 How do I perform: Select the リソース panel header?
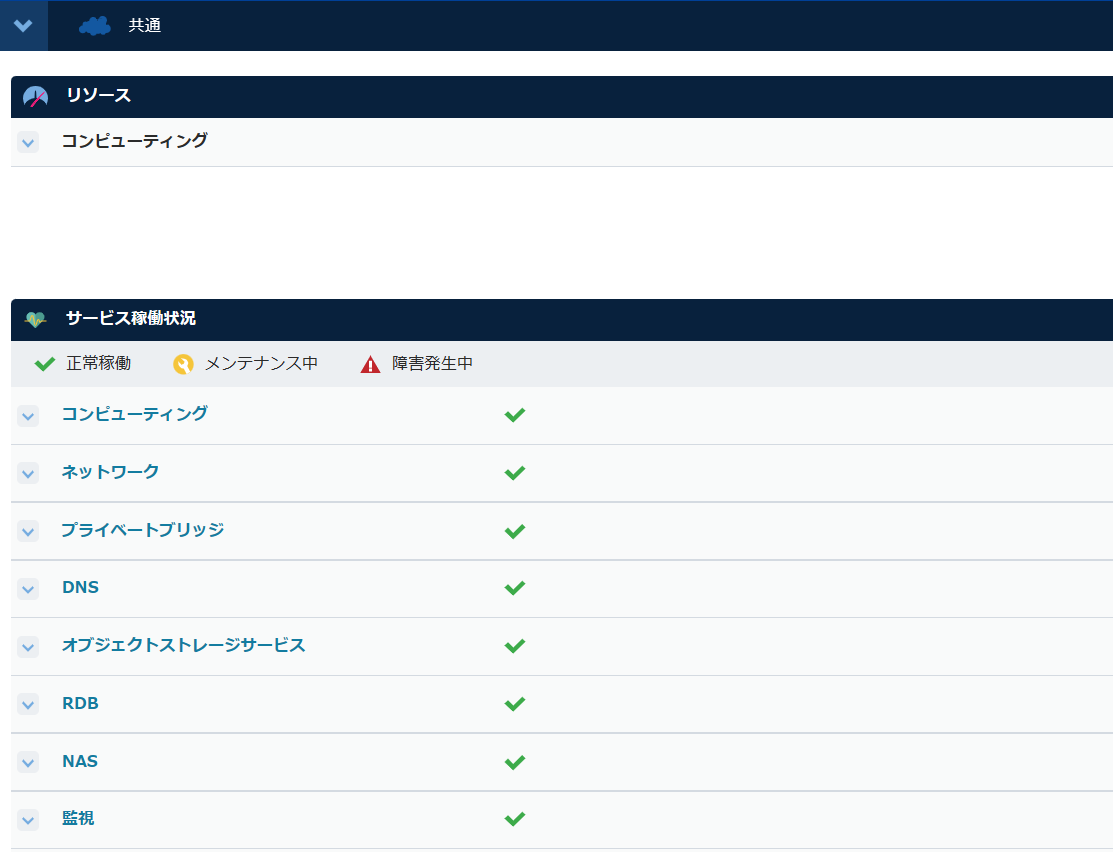click(95, 96)
